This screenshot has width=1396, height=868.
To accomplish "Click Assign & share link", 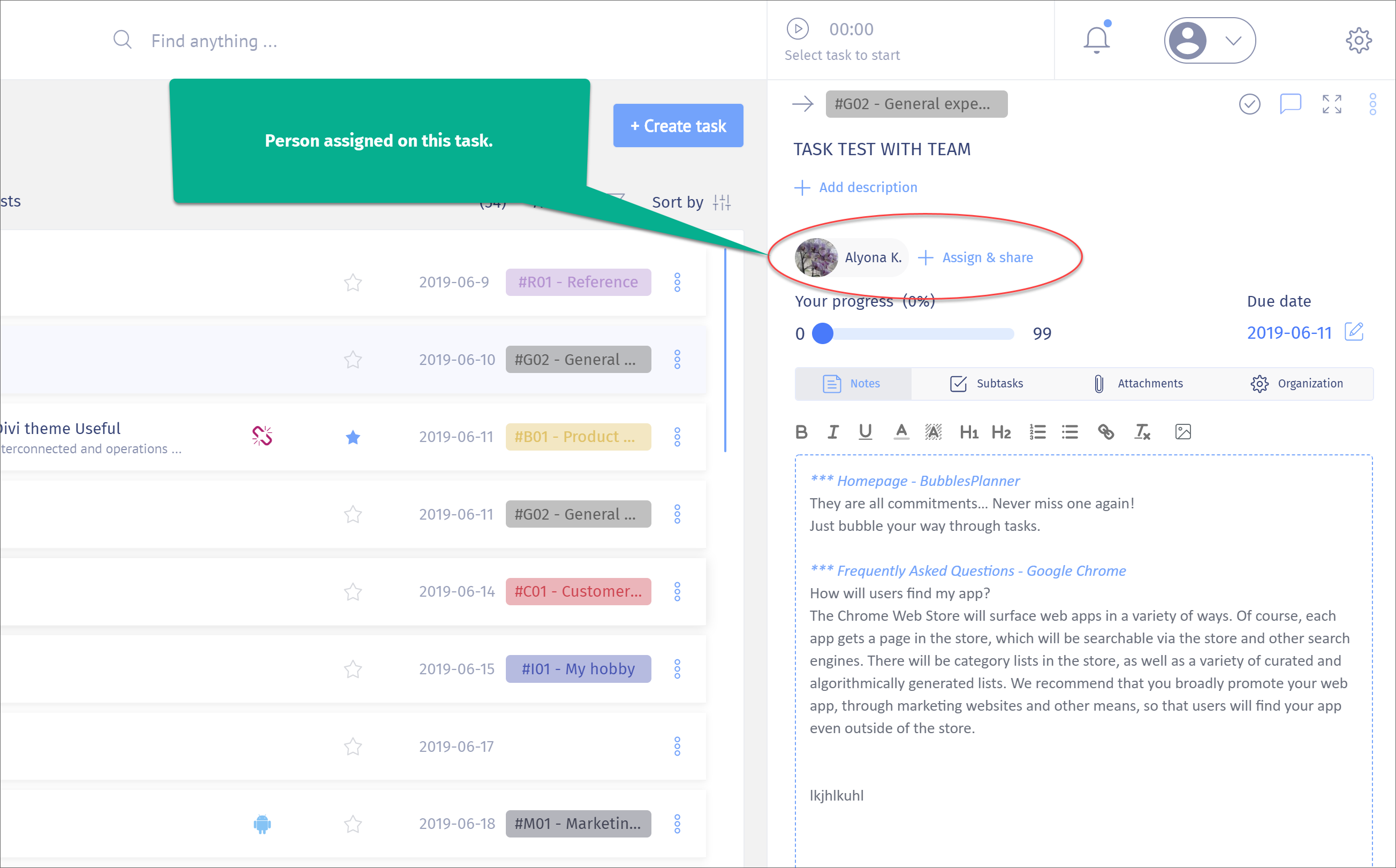I will pyautogui.click(x=976, y=257).
